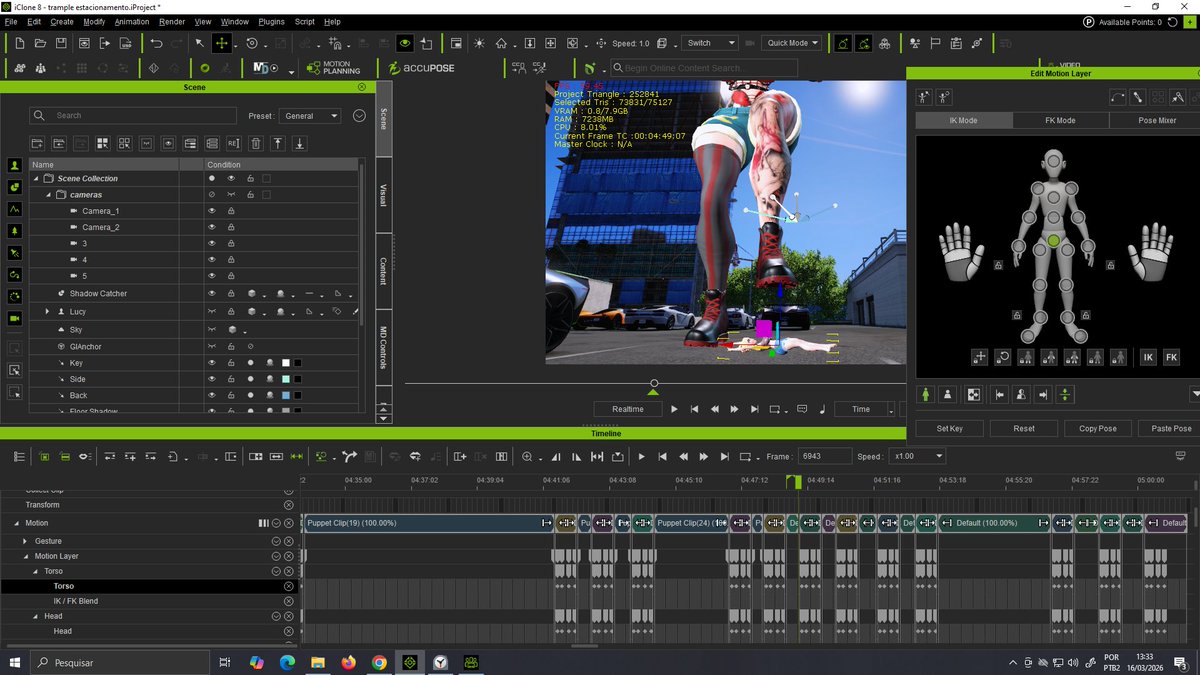Collapse the Torso track group

point(36,571)
